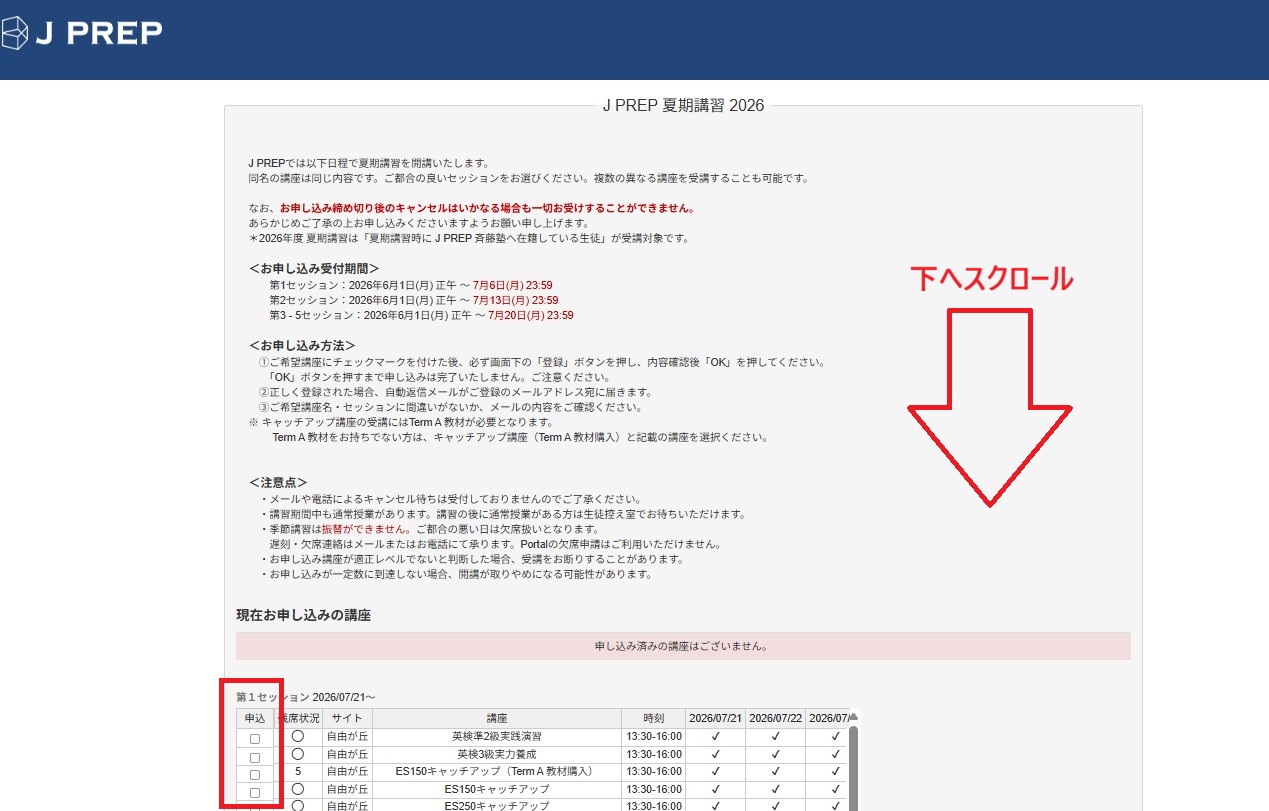Click the availability circle for 英検3級実力養成
Image resolution: width=1269 pixels, height=811 pixels.
(x=298, y=754)
